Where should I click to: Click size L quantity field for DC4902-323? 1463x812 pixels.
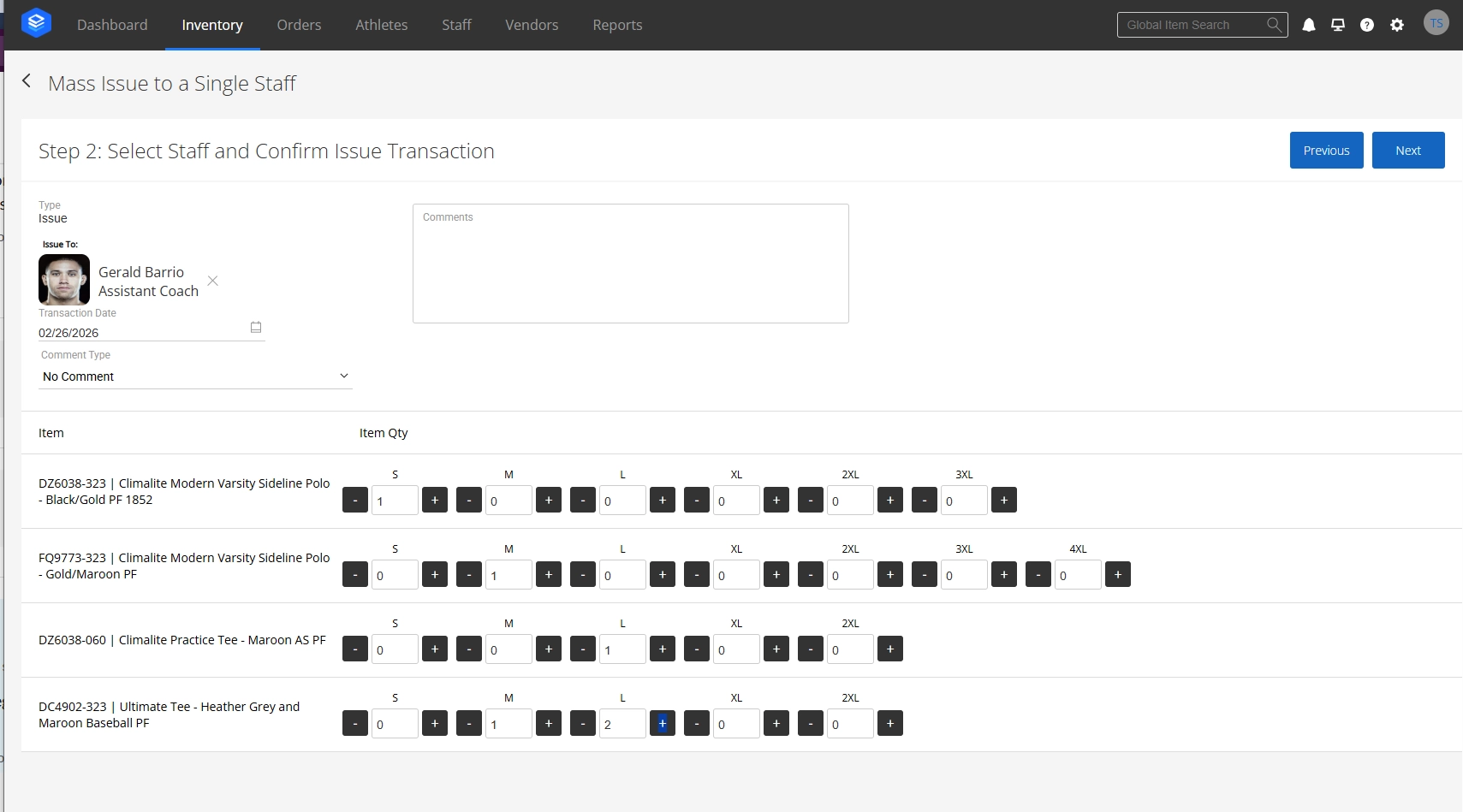622,723
